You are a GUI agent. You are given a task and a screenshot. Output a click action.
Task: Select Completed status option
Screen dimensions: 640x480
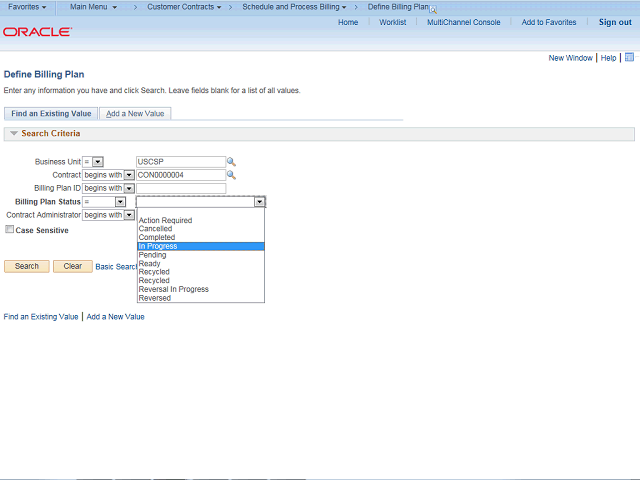click(201, 238)
